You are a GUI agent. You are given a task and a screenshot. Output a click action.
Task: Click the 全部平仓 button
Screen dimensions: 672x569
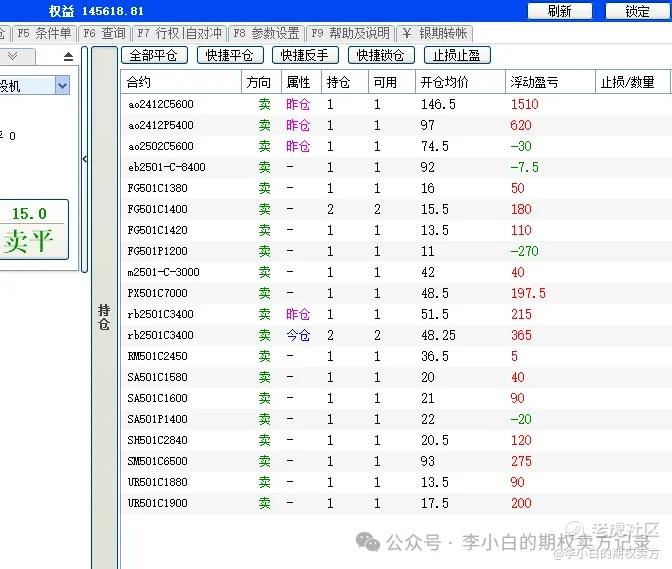154,55
